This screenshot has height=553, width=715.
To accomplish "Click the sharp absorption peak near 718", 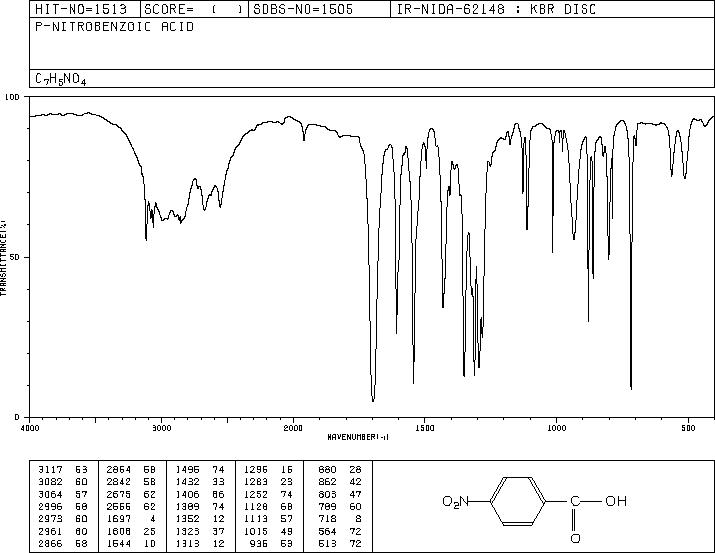I will [631, 388].
